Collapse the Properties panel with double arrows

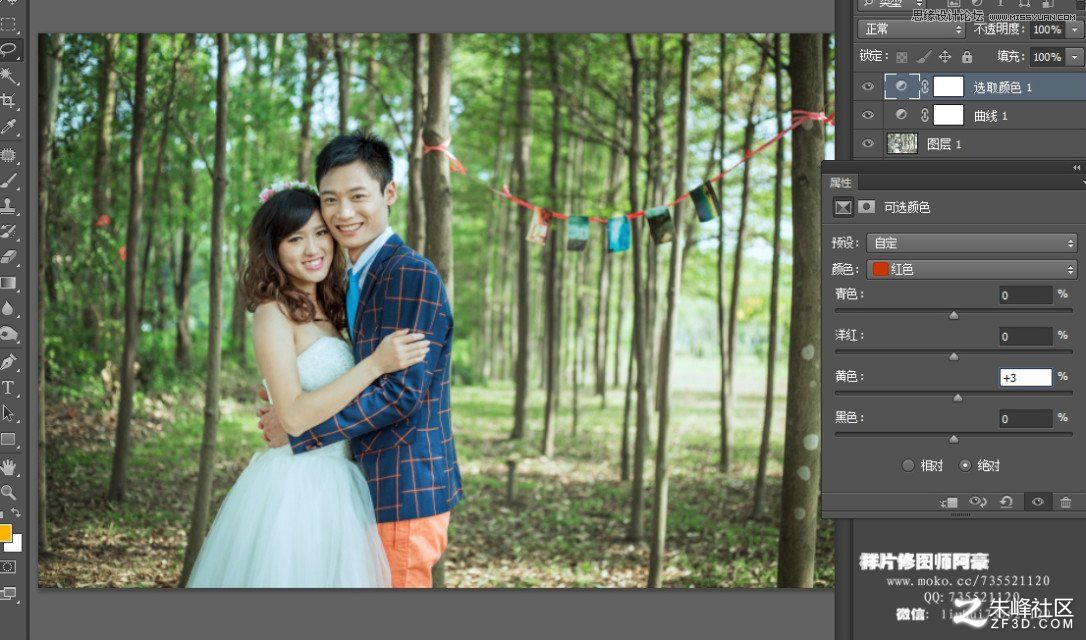tap(1076, 167)
